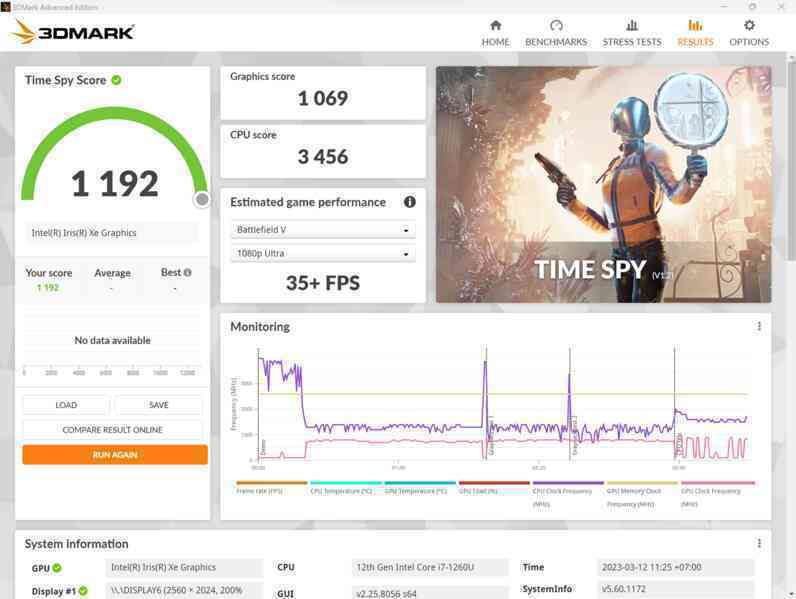Image resolution: width=796 pixels, height=599 pixels.
Task: Click Time value 2023-03-12 11:25
Action: [676, 567]
